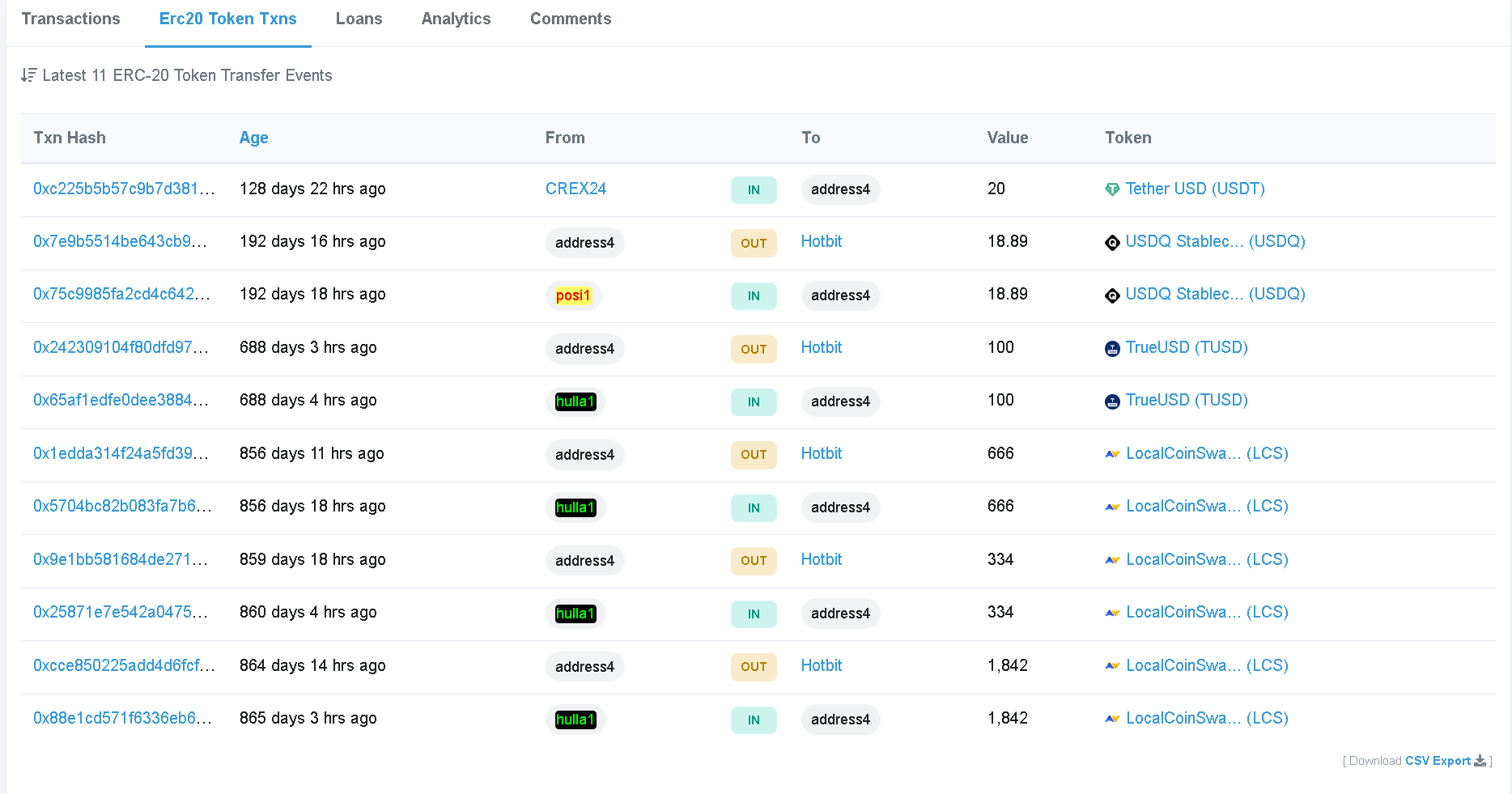Click hulla1 tag in the 688 days 4 hrs row

coord(575,401)
